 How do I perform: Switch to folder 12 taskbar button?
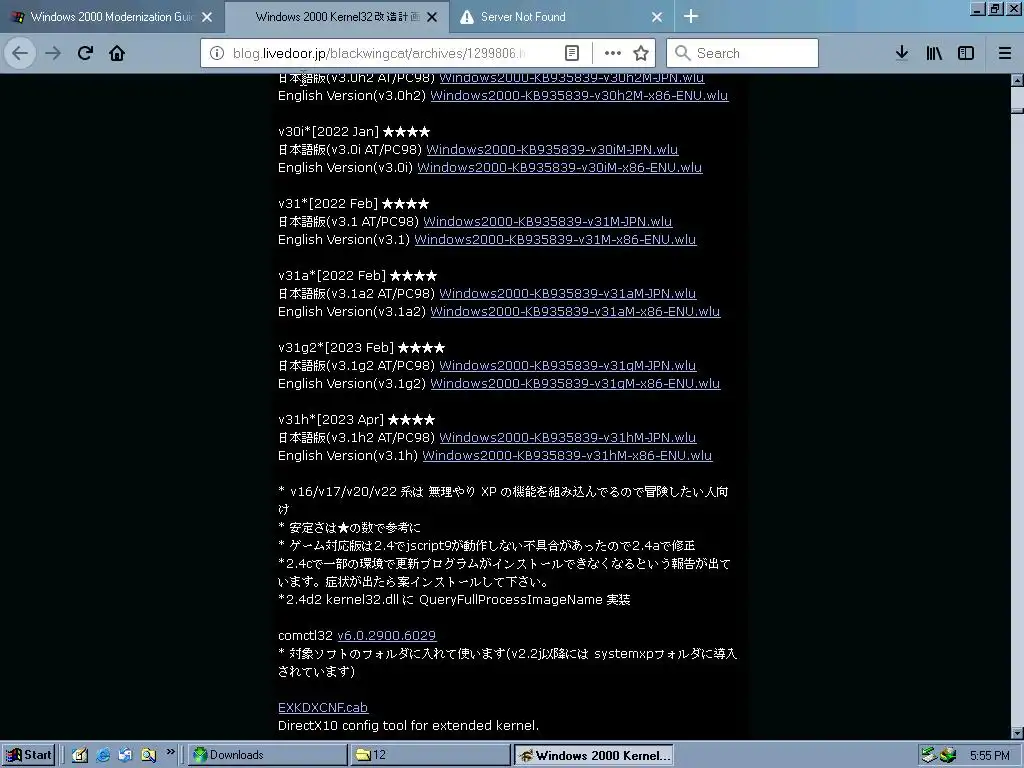[430, 755]
